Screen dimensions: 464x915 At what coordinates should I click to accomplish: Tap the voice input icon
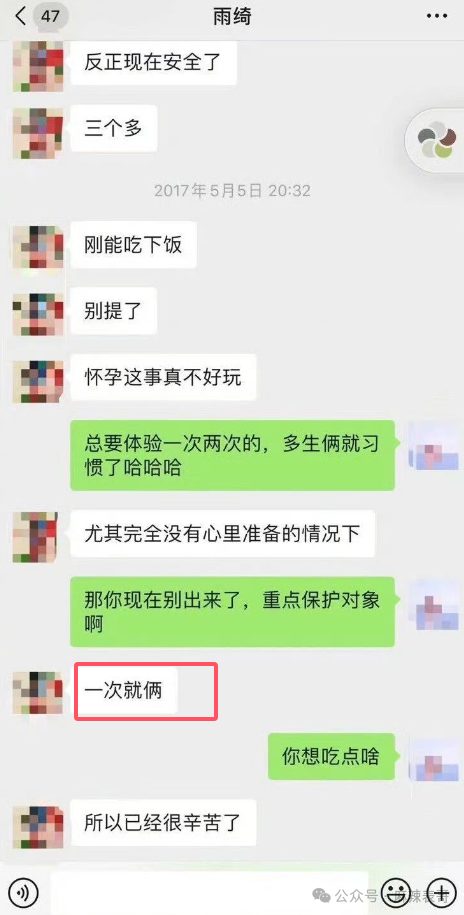click(x=23, y=892)
